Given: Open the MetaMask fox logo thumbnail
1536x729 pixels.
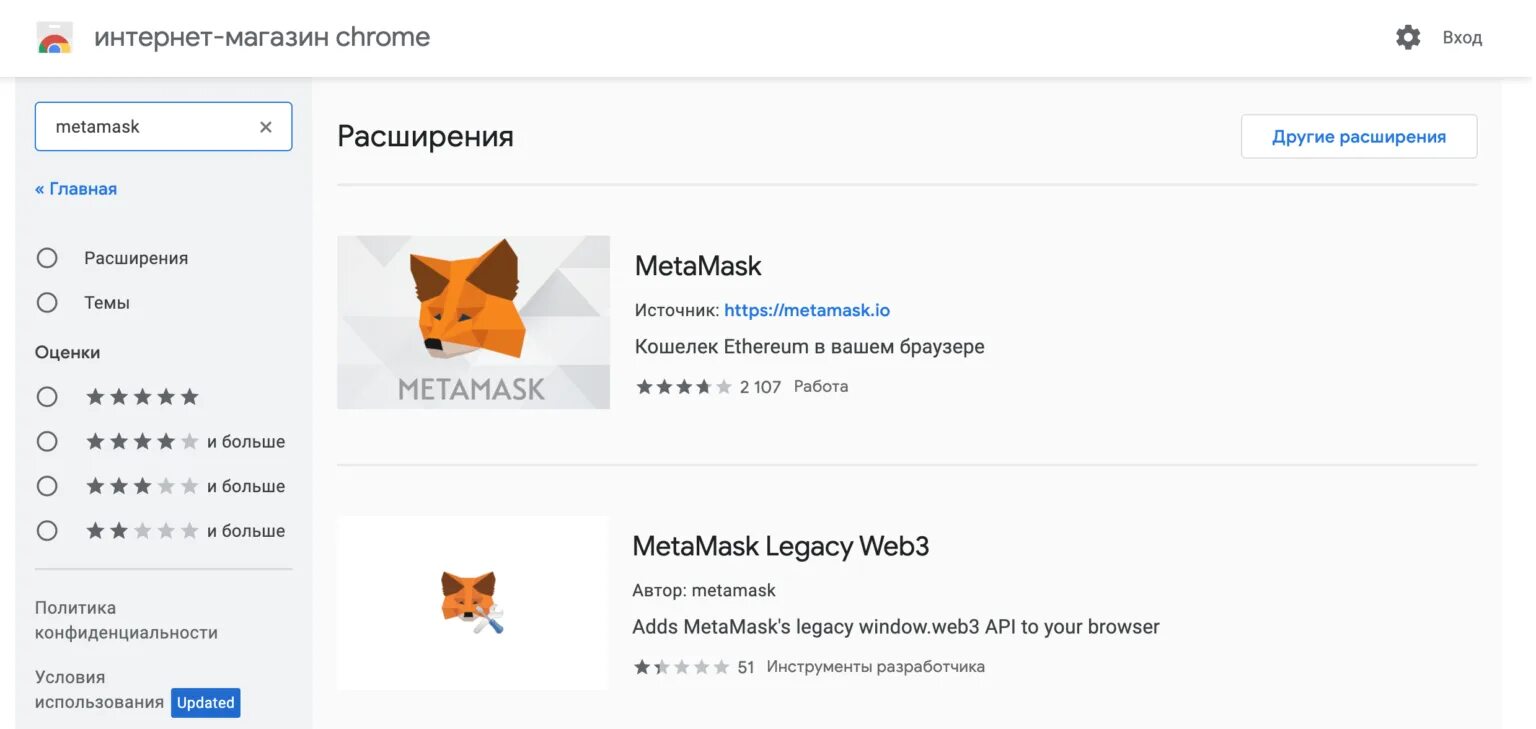Looking at the screenshot, I should (x=473, y=322).
